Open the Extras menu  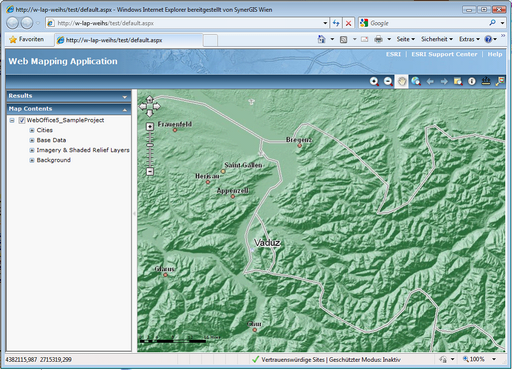point(469,39)
